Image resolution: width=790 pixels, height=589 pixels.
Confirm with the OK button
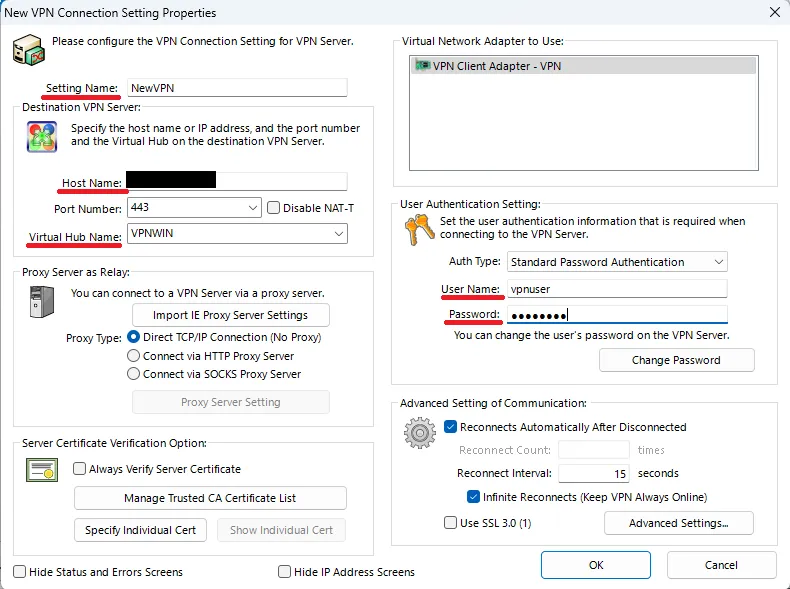click(596, 565)
